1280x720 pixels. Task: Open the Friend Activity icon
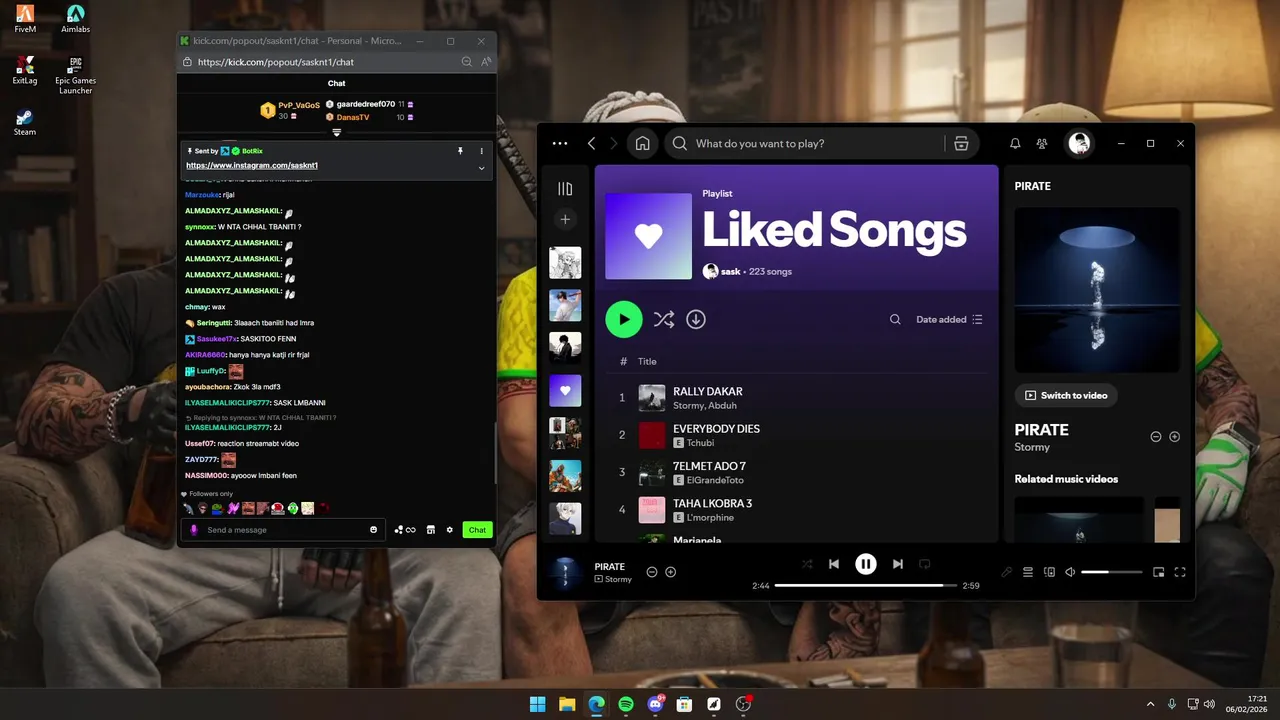click(1042, 144)
